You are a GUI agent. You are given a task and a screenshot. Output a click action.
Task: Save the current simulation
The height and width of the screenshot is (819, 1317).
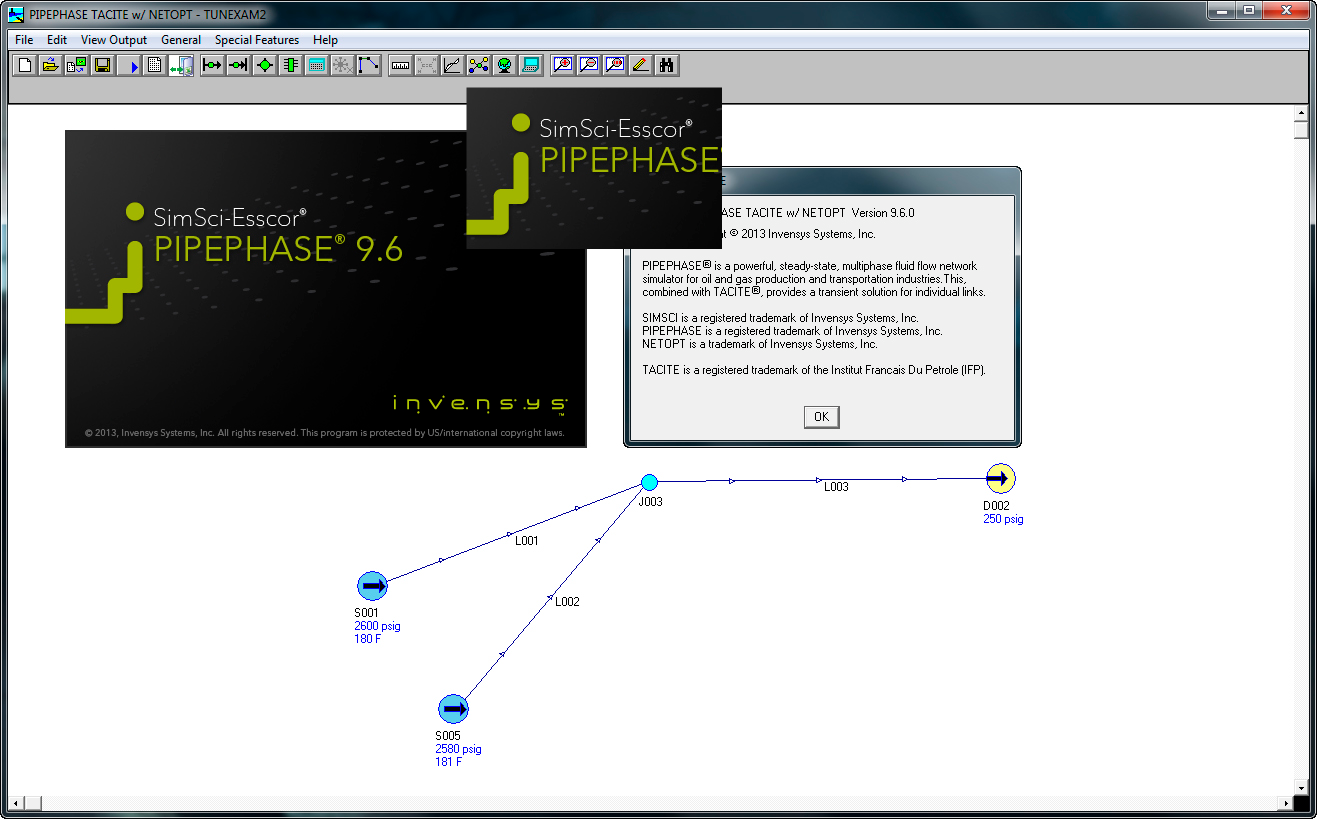pyautogui.click(x=102, y=64)
